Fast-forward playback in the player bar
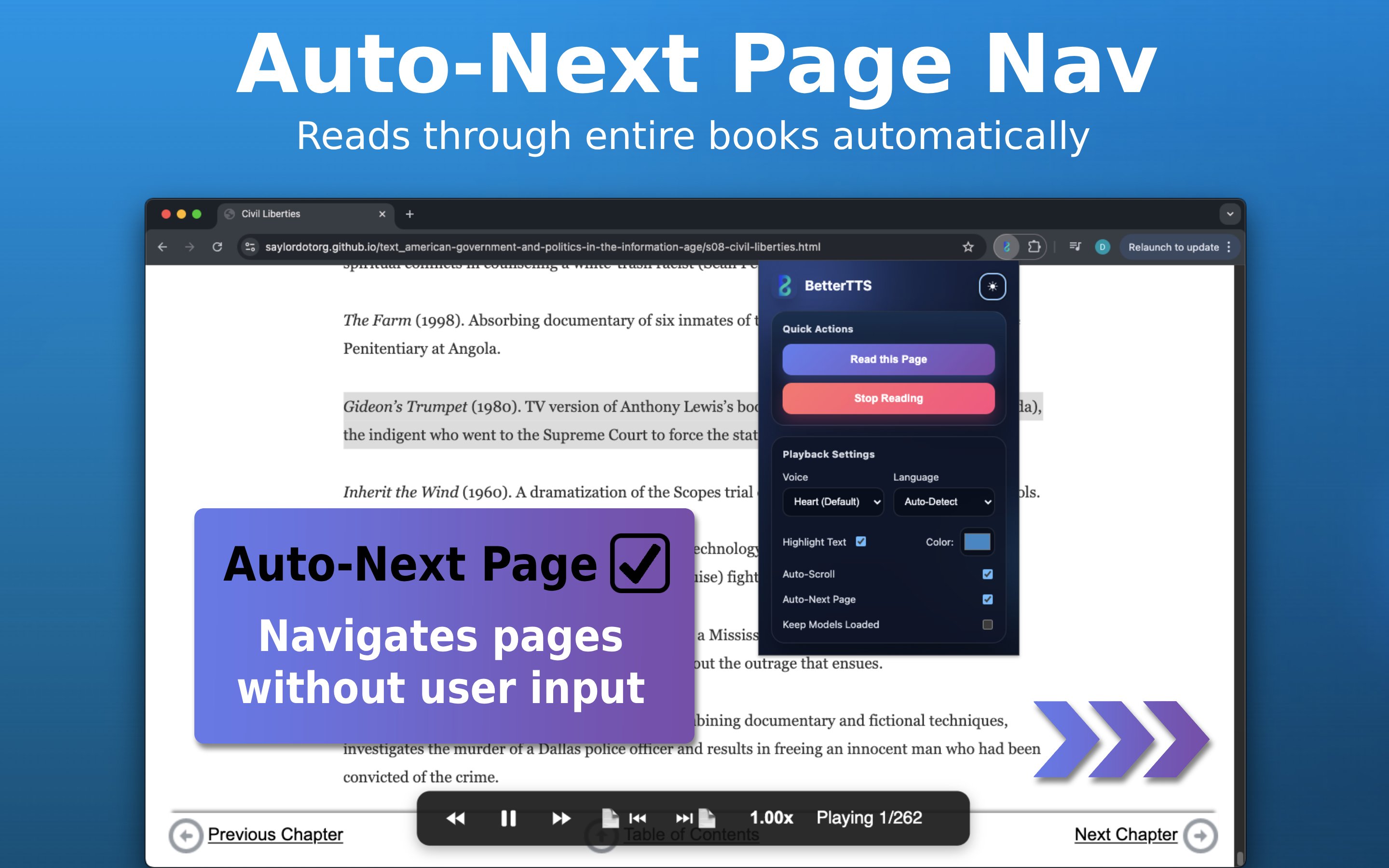The width and height of the screenshot is (1389, 868). pos(561,818)
